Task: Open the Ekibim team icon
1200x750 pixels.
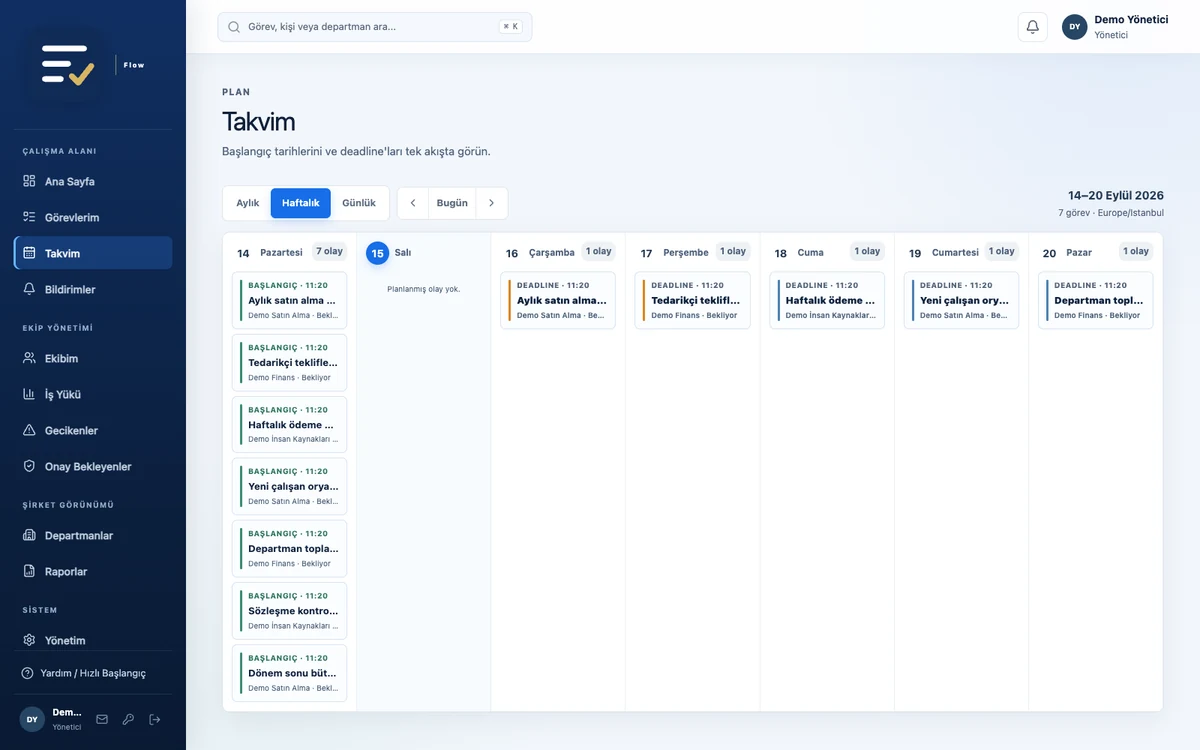Action: [29, 358]
